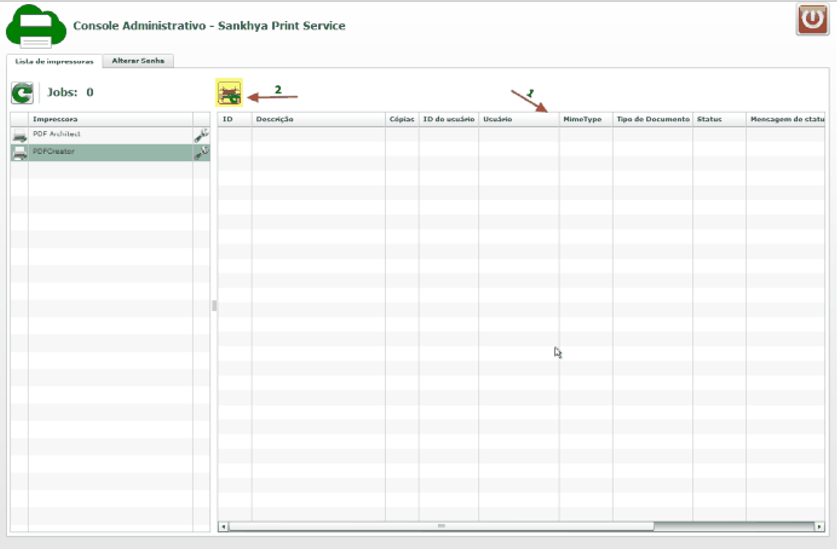Sort jobs by ID column header
This screenshot has height=549, width=837.
(235, 119)
